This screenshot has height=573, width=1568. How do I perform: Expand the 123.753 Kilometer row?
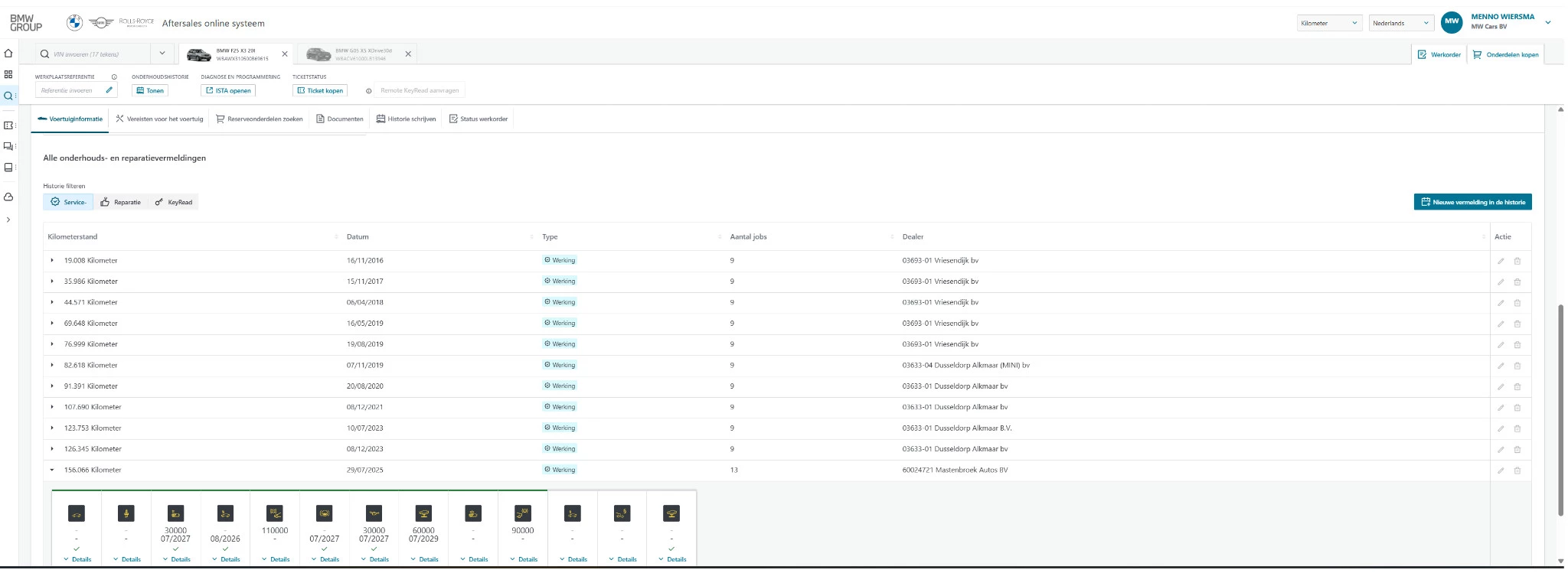pyautogui.click(x=52, y=428)
